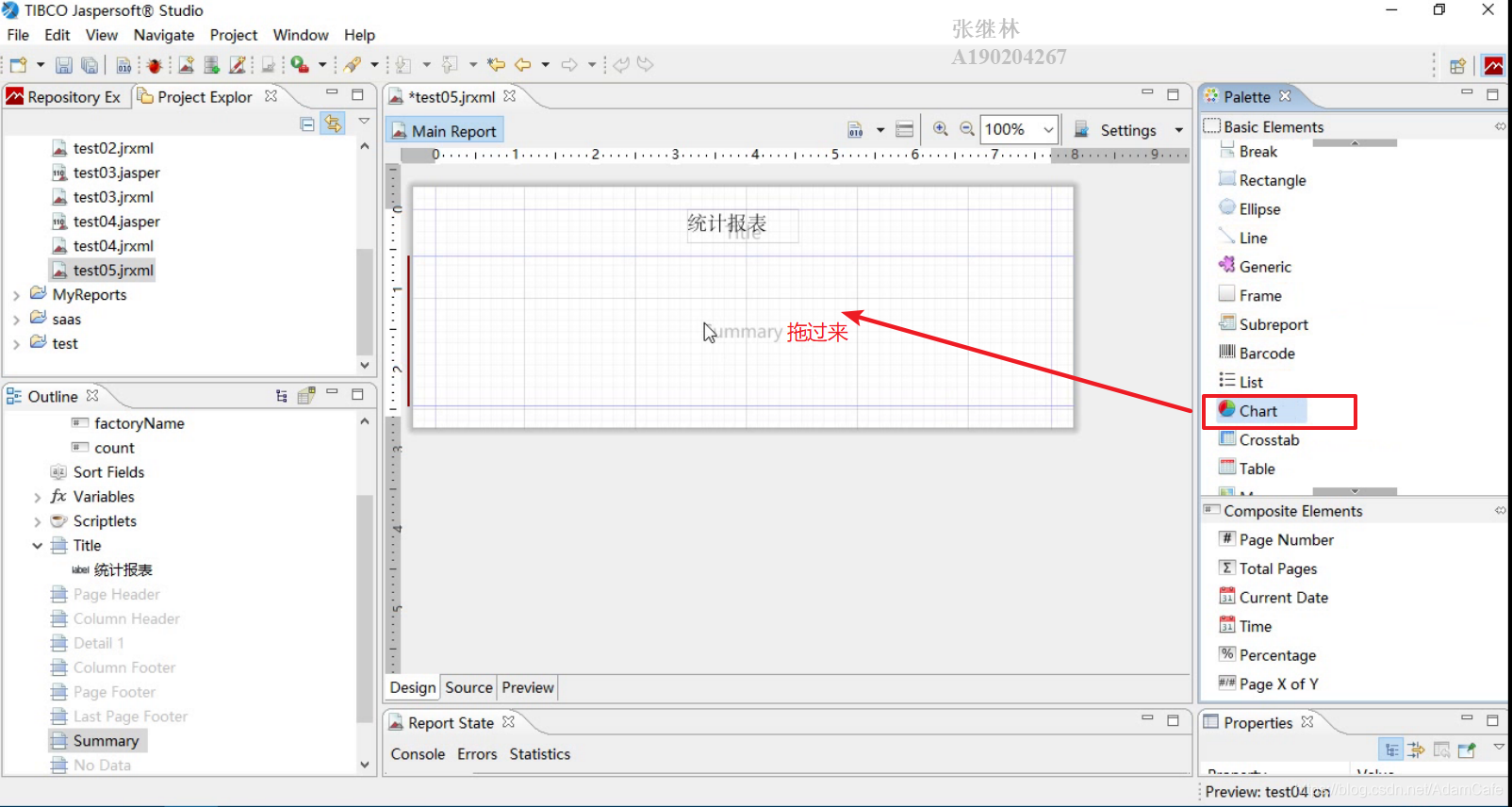
Task: Click the Jaspersoft perspective icon at top right
Action: tap(1494, 65)
